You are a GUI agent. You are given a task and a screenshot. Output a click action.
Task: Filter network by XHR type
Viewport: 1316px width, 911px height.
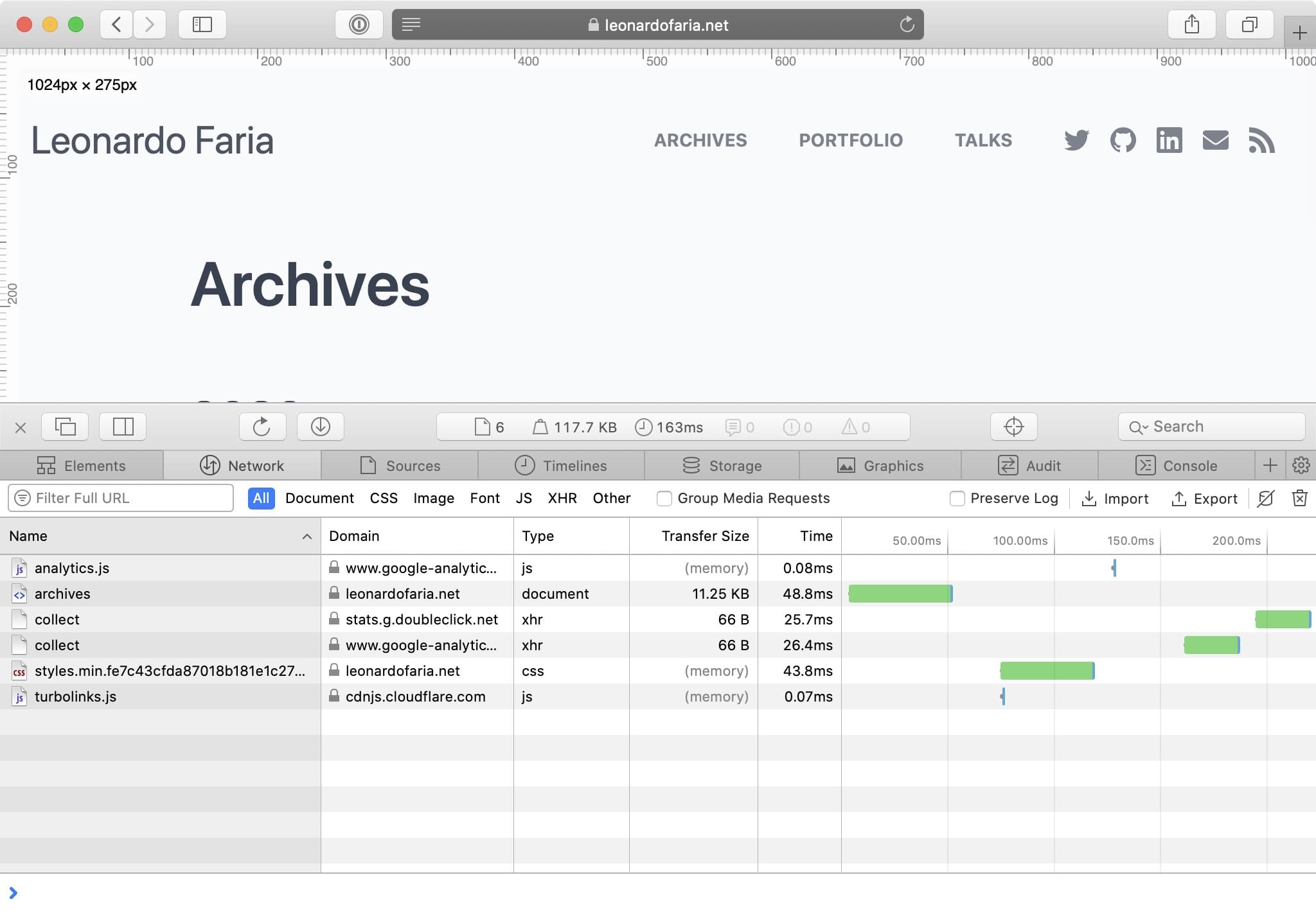pos(562,499)
